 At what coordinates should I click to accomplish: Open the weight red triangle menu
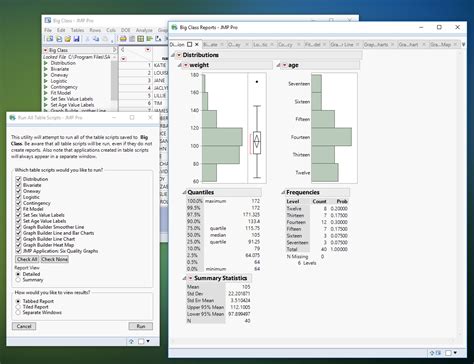pos(186,65)
